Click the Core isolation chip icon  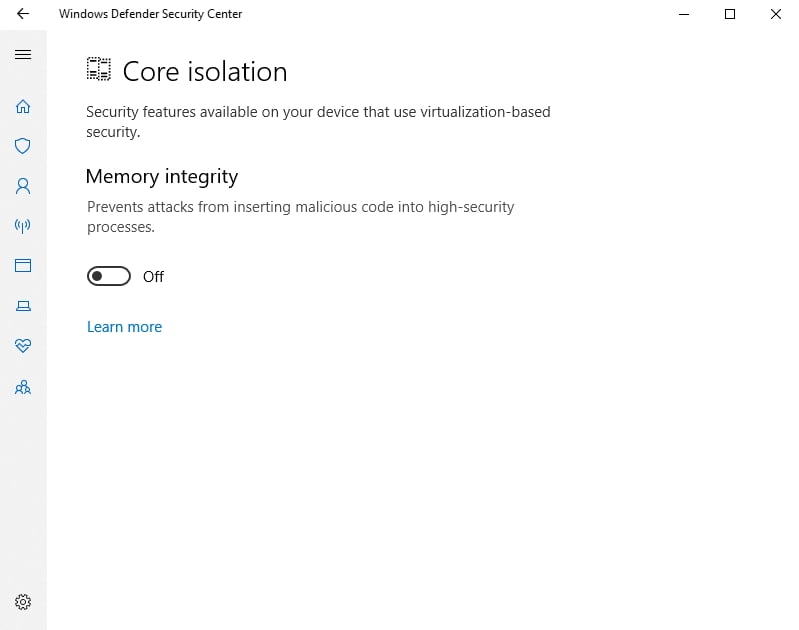pyautogui.click(x=98, y=70)
